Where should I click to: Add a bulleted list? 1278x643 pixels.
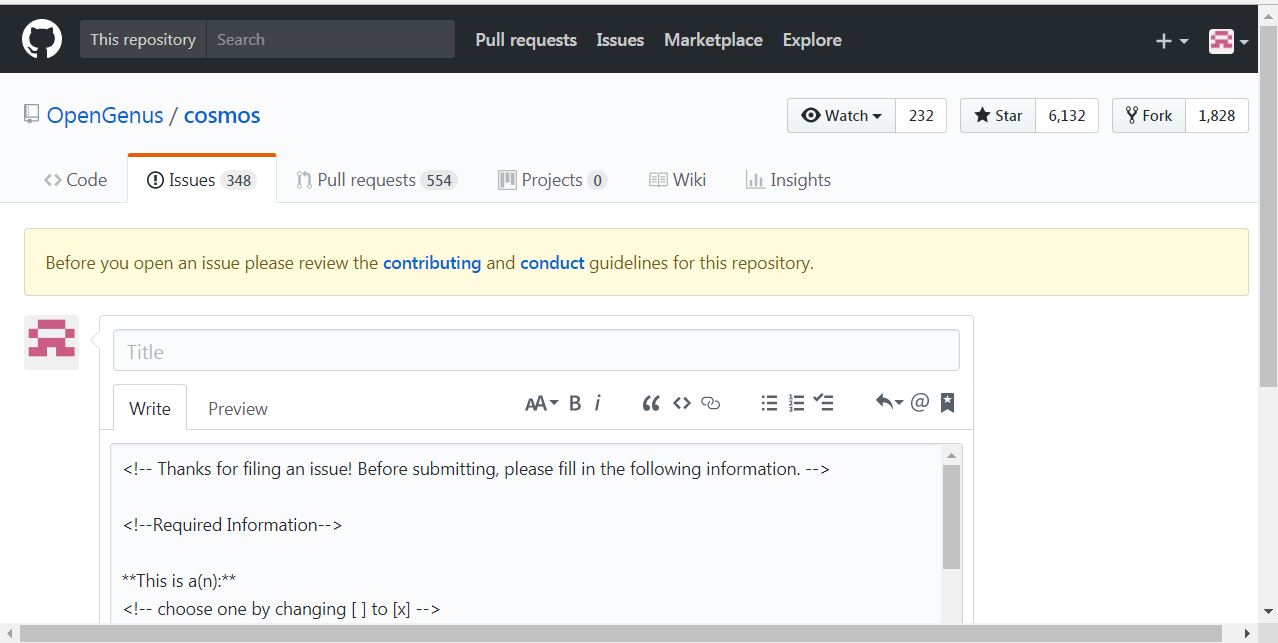[x=769, y=403]
